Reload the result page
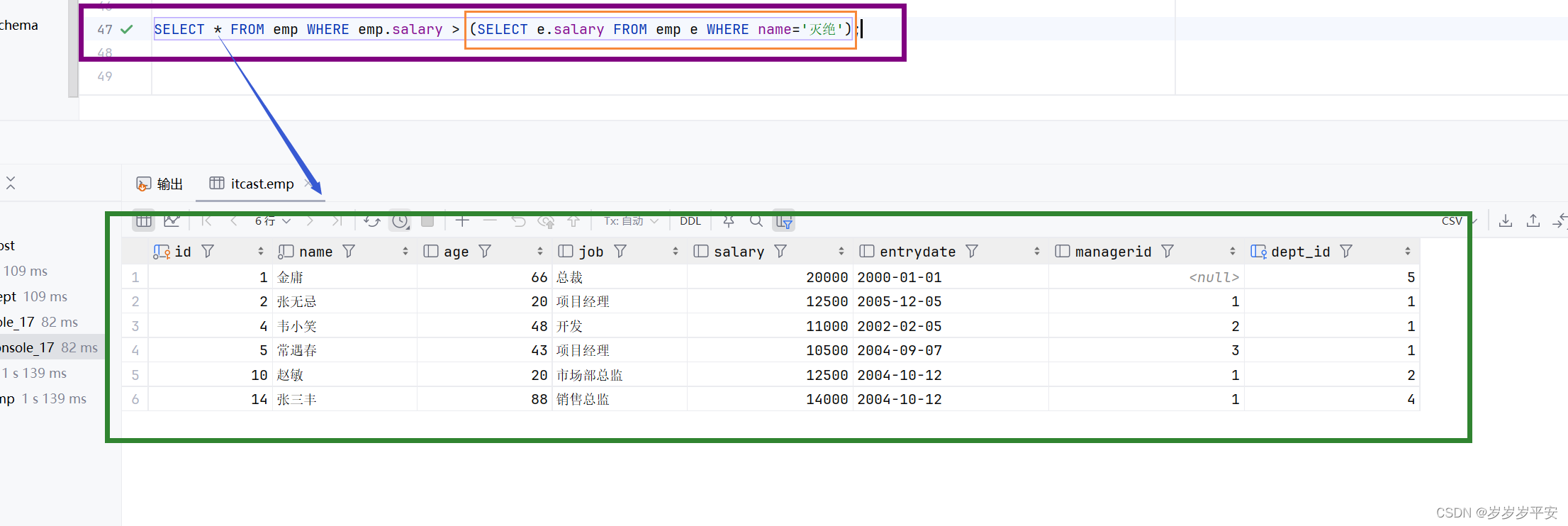The height and width of the screenshot is (526, 1568). (x=372, y=221)
